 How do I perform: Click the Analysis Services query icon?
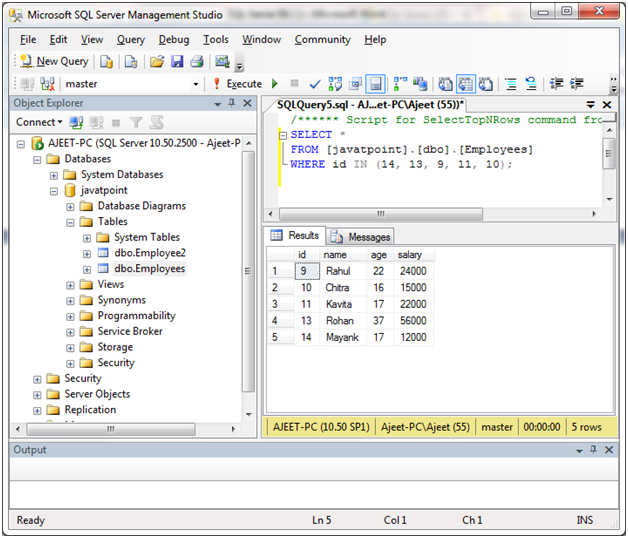click(131, 61)
